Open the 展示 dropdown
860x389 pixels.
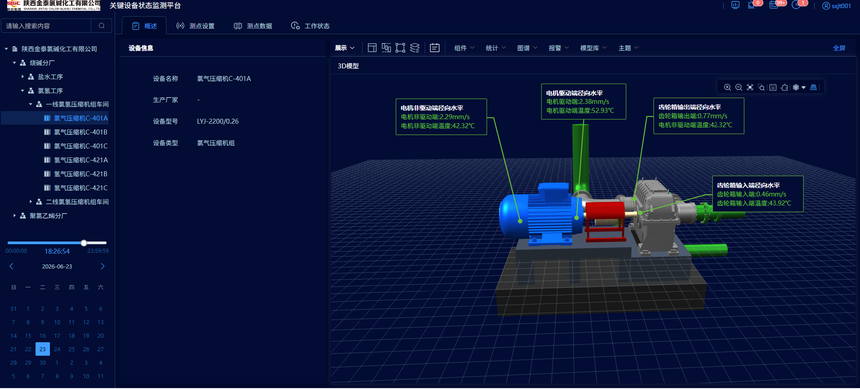[x=344, y=48]
